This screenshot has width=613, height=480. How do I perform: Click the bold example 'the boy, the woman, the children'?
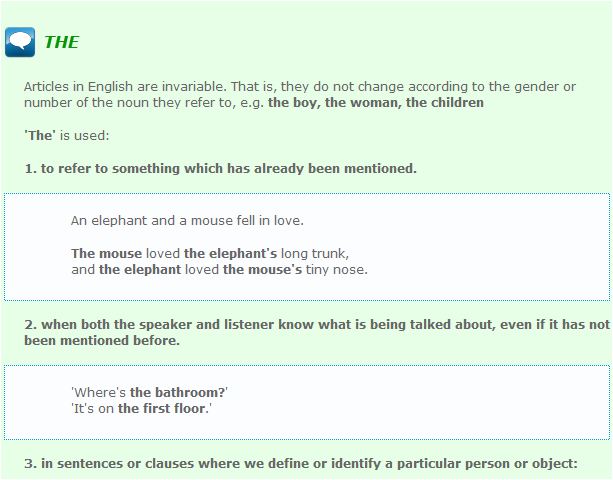pos(375,102)
